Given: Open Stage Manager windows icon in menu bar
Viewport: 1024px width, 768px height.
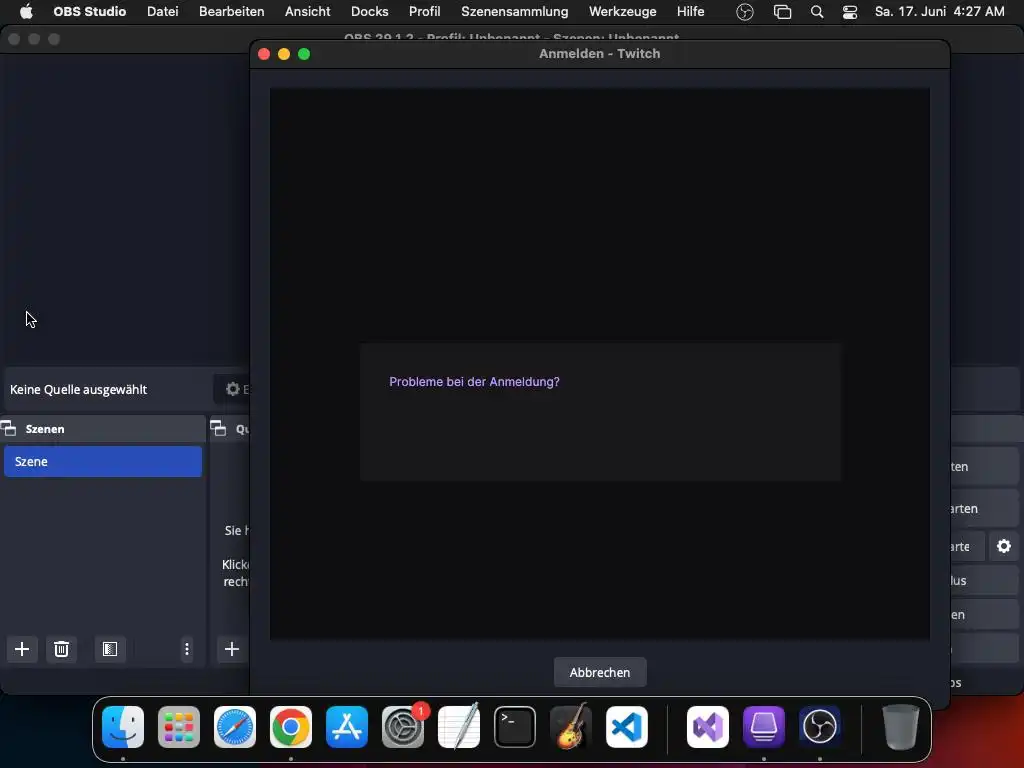Looking at the screenshot, I should [782, 12].
